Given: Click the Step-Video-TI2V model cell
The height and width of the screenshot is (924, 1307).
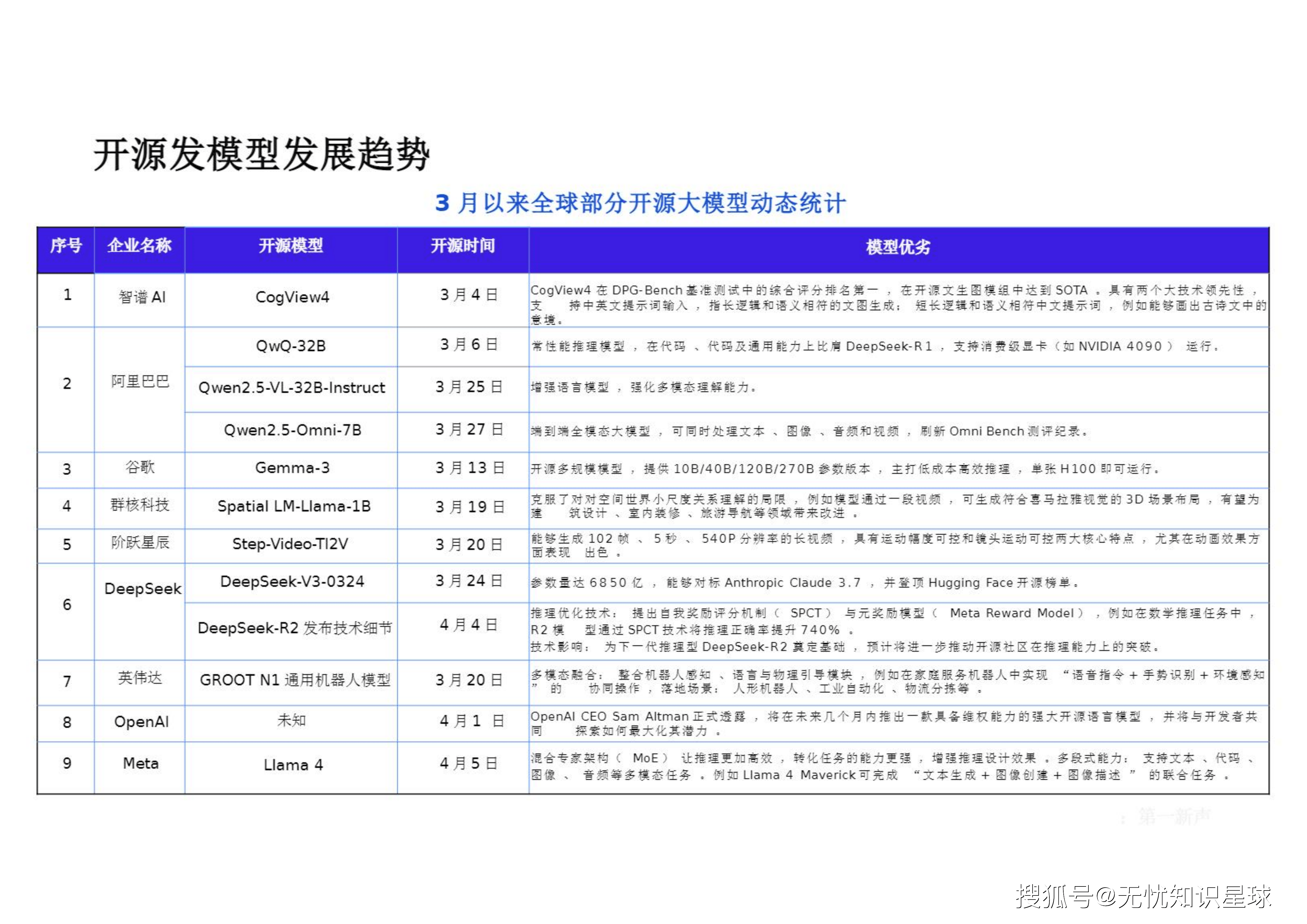Looking at the screenshot, I should (x=290, y=544).
